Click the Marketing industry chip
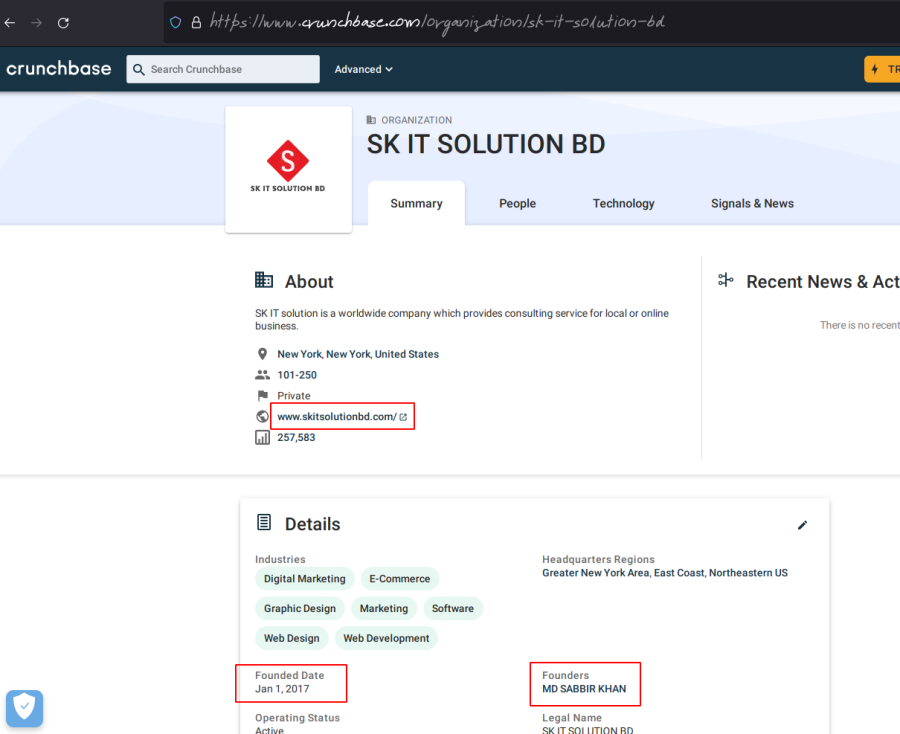Screen dimensions: 900x734 pos(384,608)
